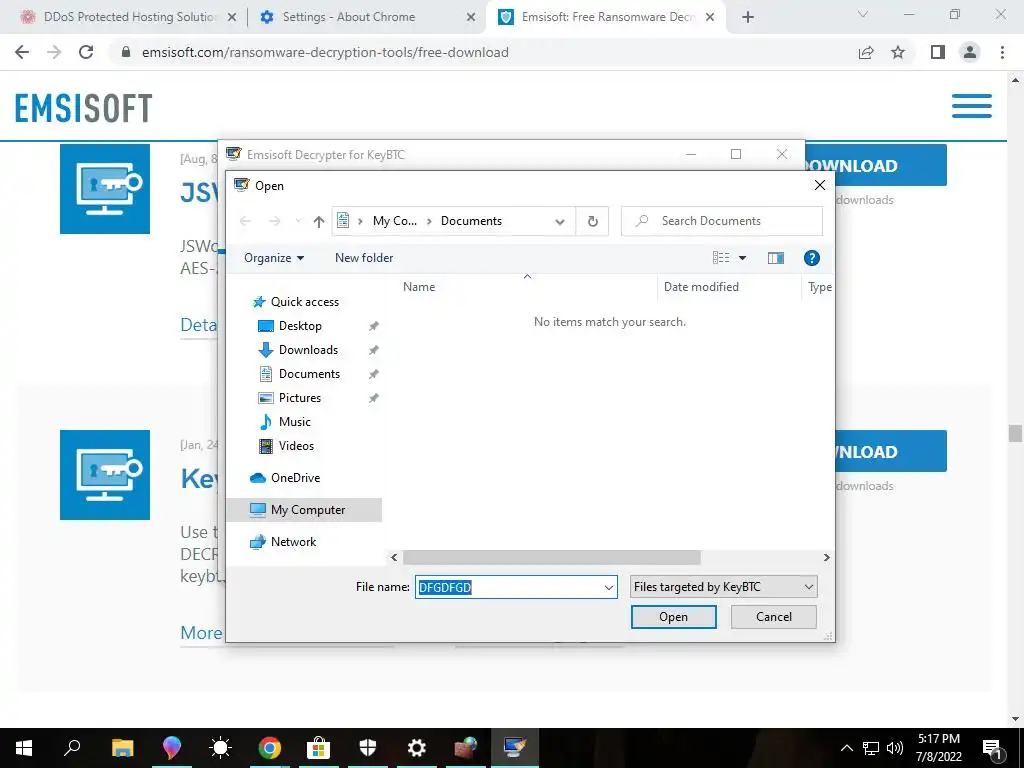Bookmark this page with star icon

coord(899,52)
